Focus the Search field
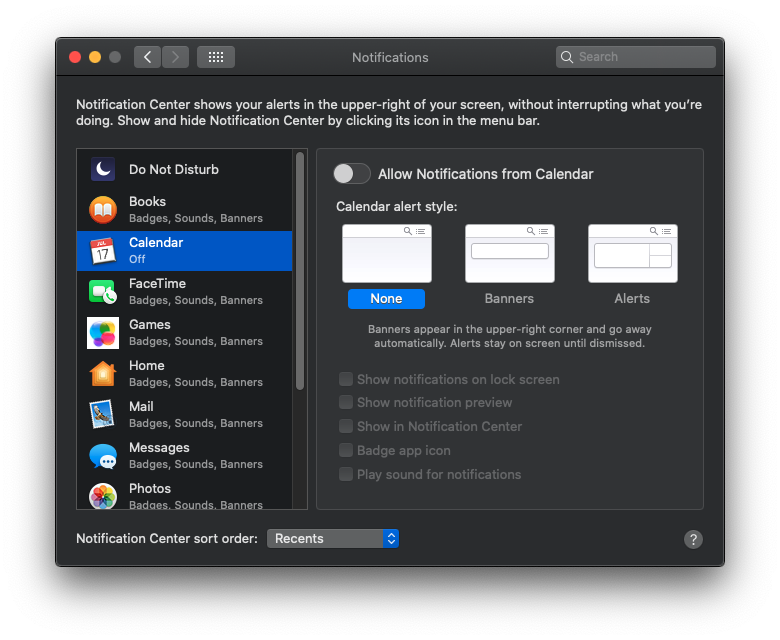Screen dimensions: 780x640 tap(636, 57)
